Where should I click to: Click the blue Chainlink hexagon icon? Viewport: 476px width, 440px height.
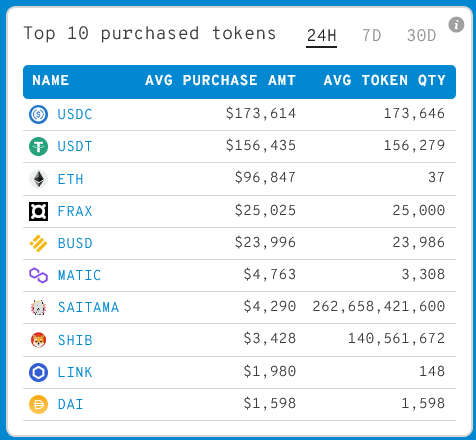[38, 372]
